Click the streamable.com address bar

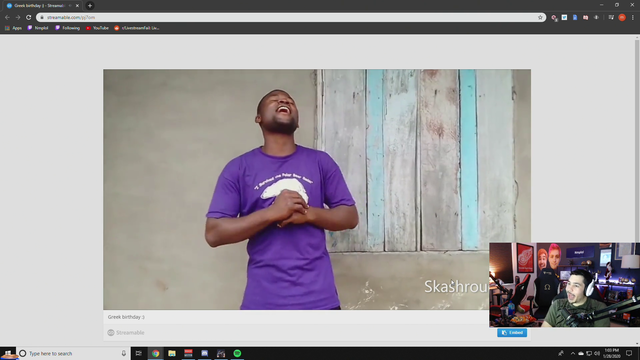pos(291,18)
